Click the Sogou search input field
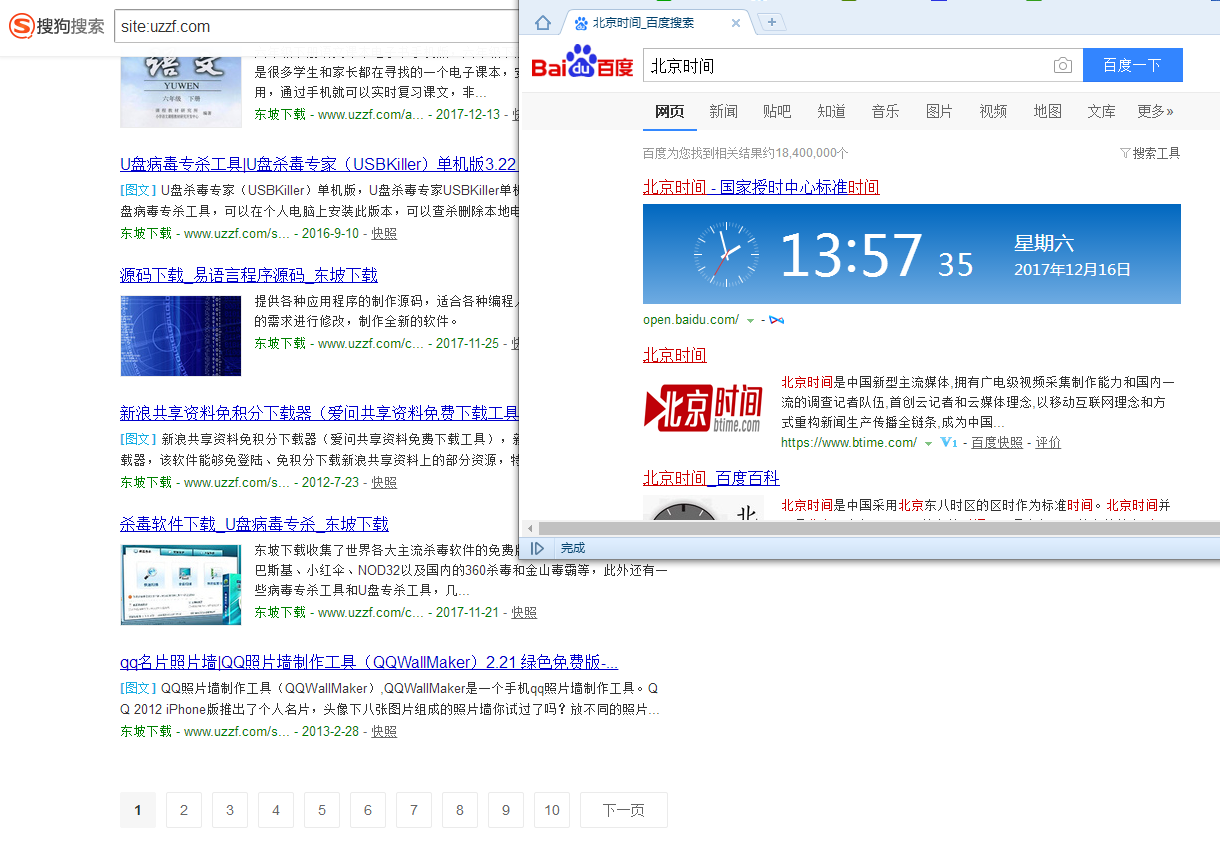The height and width of the screenshot is (849, 1220). click(300, 27)
